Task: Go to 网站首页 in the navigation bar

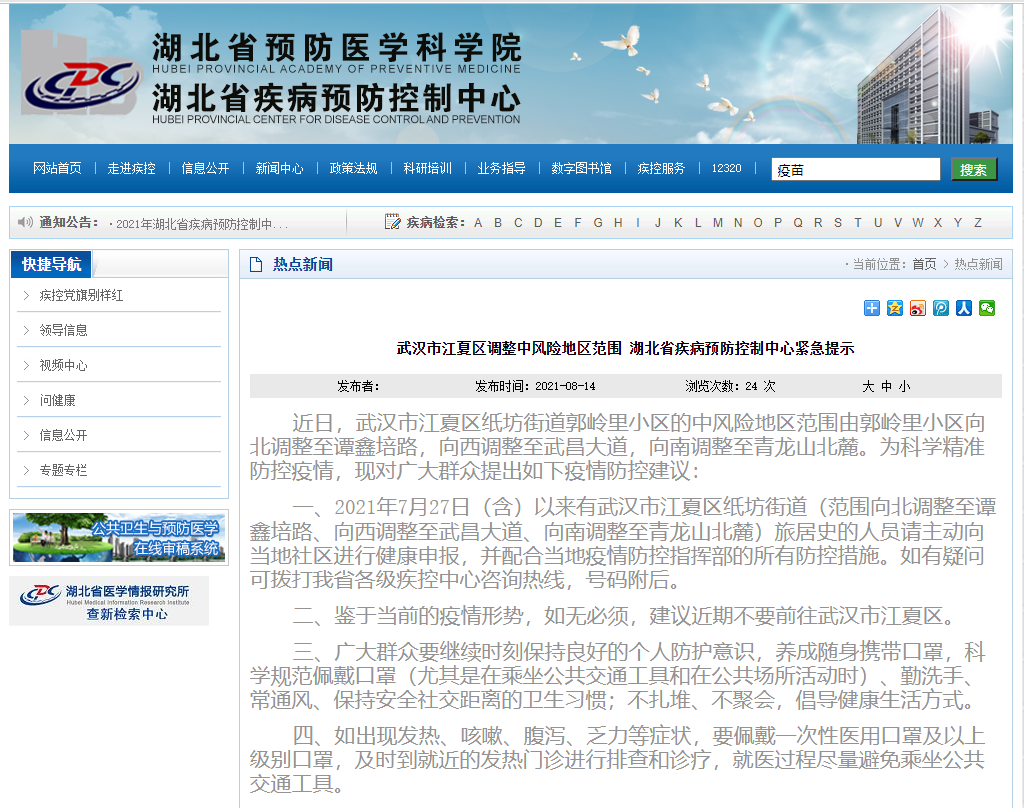Action: point(57,169)
